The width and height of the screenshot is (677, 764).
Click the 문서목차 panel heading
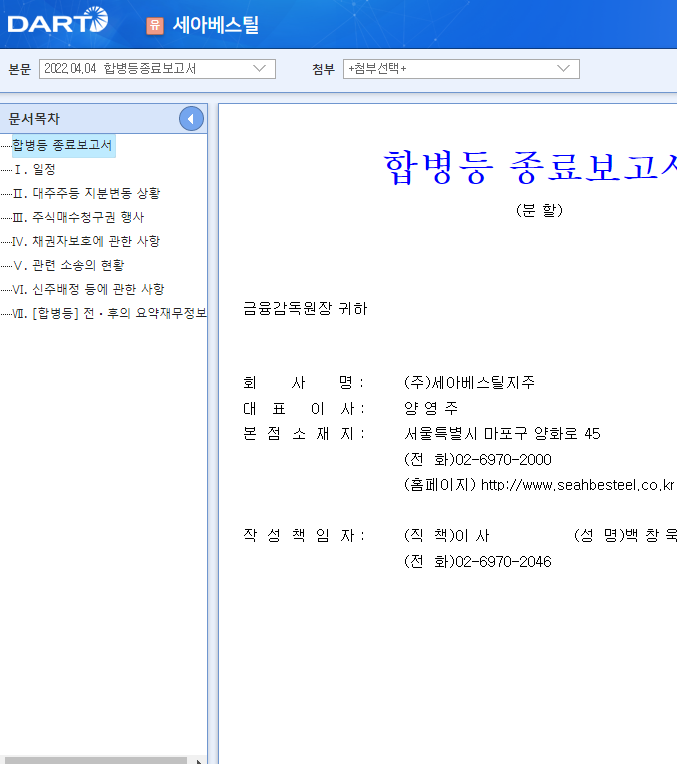click(x=34, y=118)
